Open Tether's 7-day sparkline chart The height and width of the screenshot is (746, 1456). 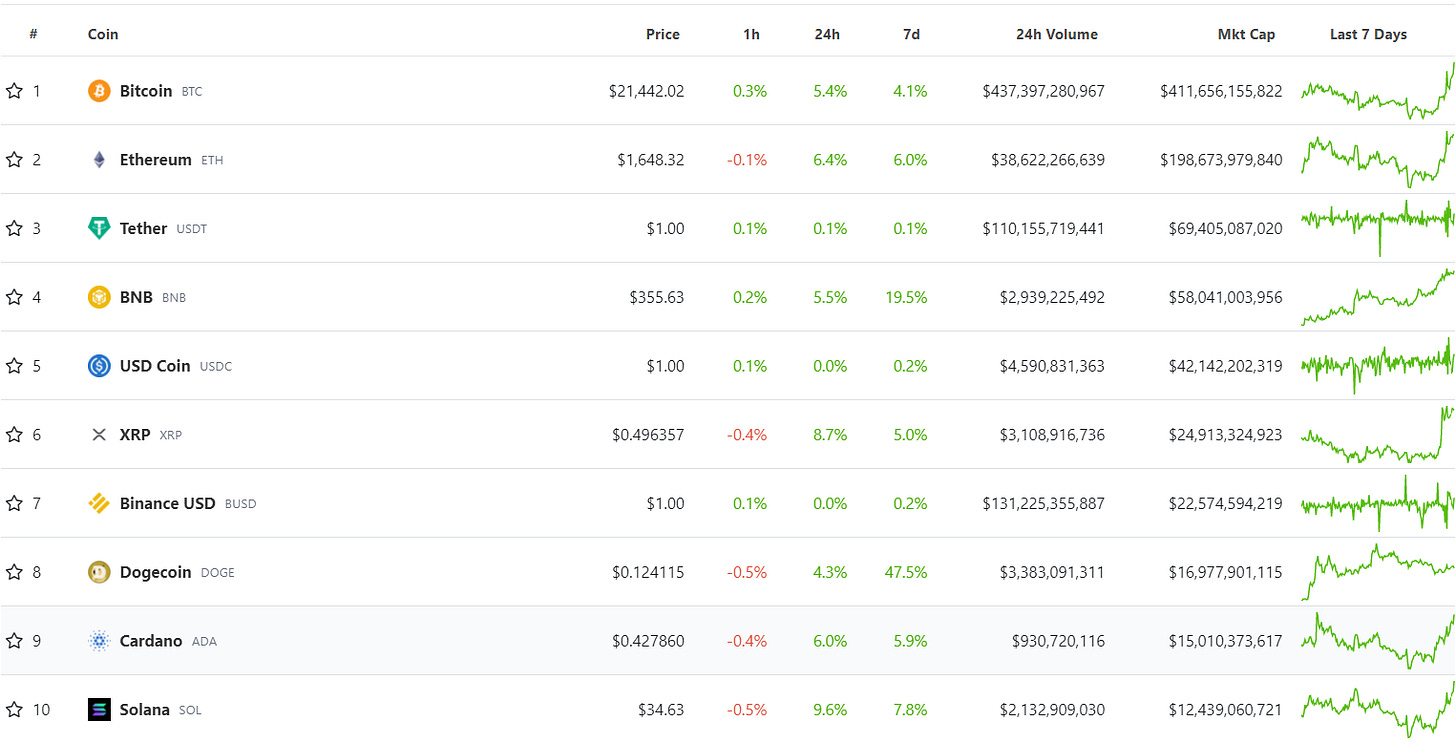point(1378,228)
